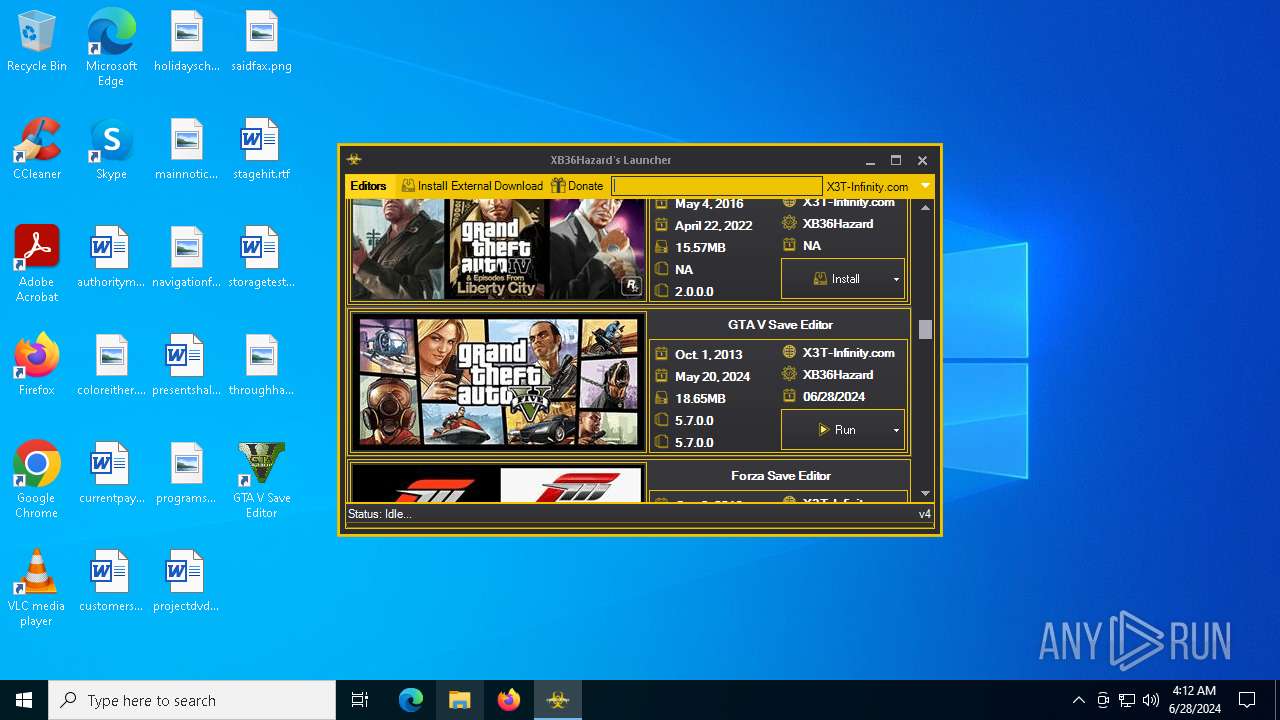Open File Explorer from taskbar
Screen dimensions: 1280x720
coord(459,700)
